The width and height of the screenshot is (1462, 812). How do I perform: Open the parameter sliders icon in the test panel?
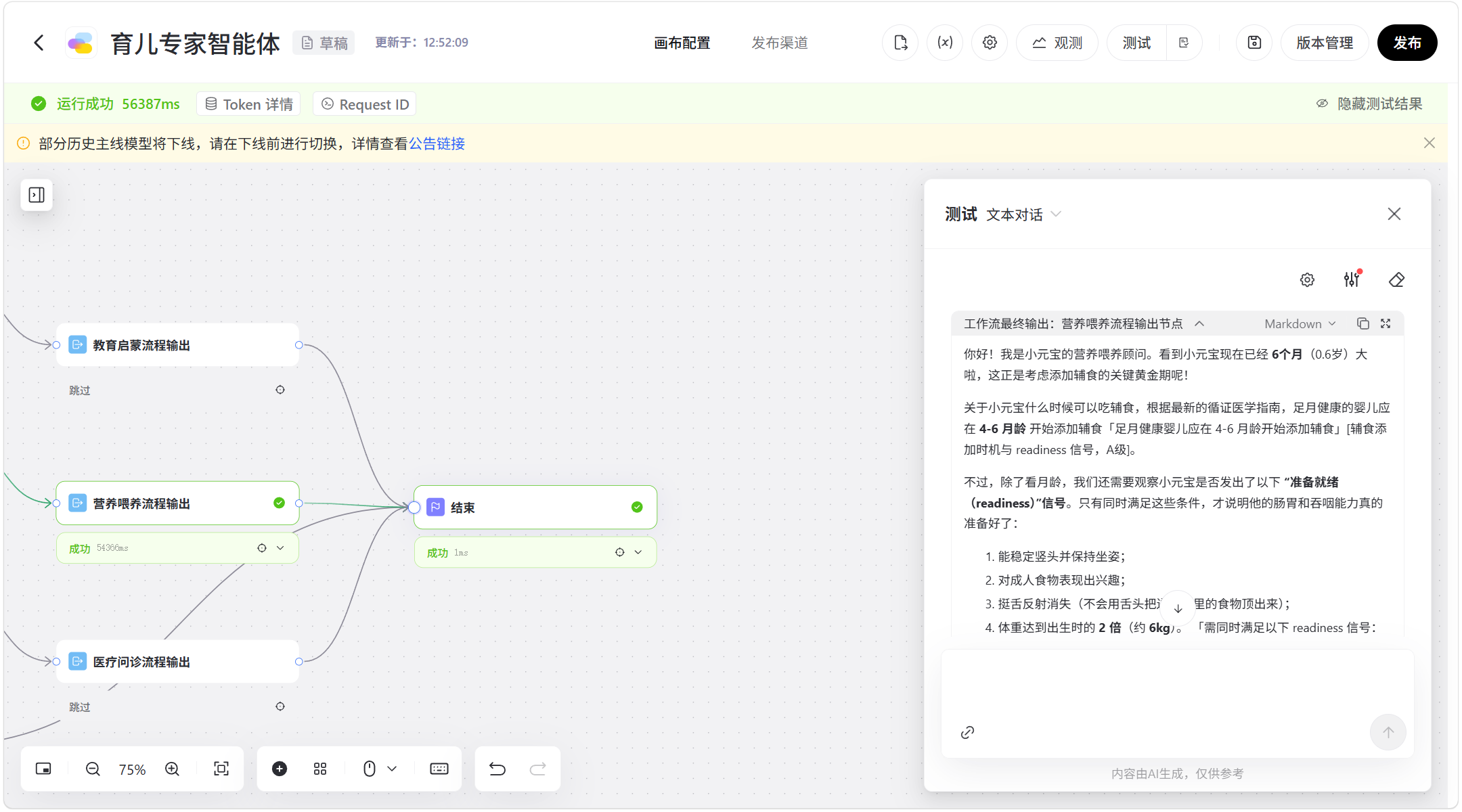point(1352,279)
